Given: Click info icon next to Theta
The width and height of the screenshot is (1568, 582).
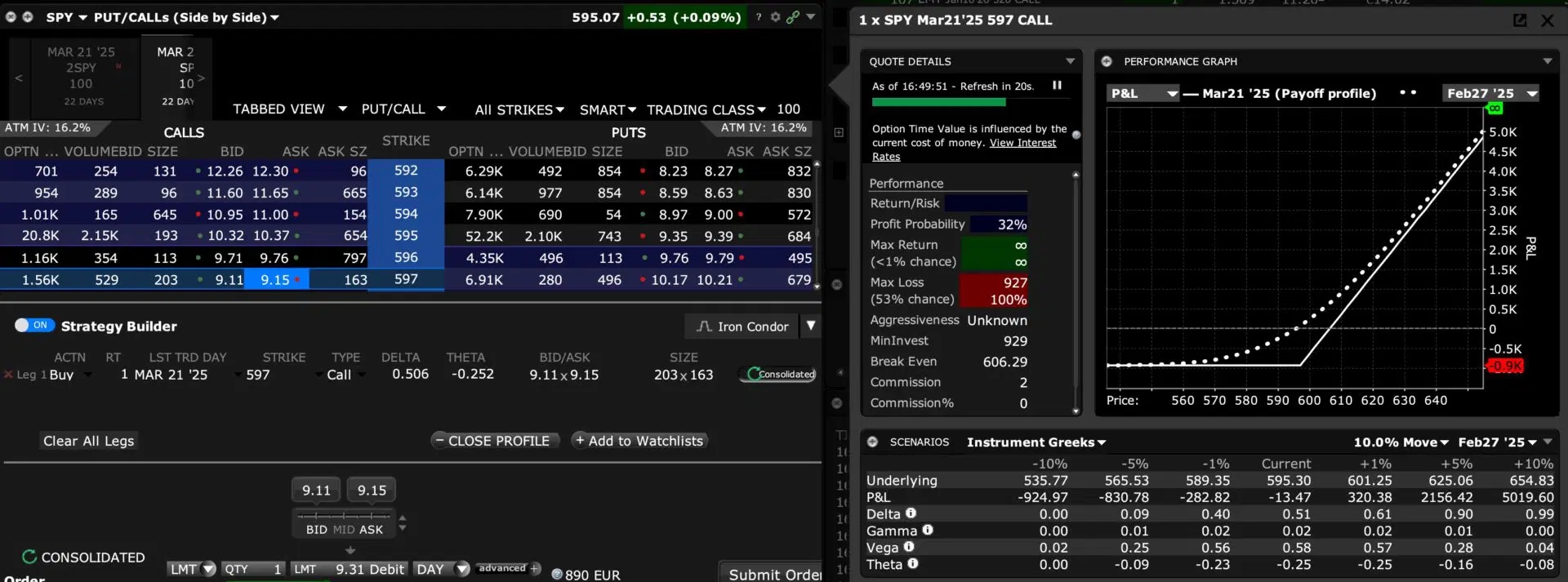Looking at the screenshot, I should click(x=913, y=563).
